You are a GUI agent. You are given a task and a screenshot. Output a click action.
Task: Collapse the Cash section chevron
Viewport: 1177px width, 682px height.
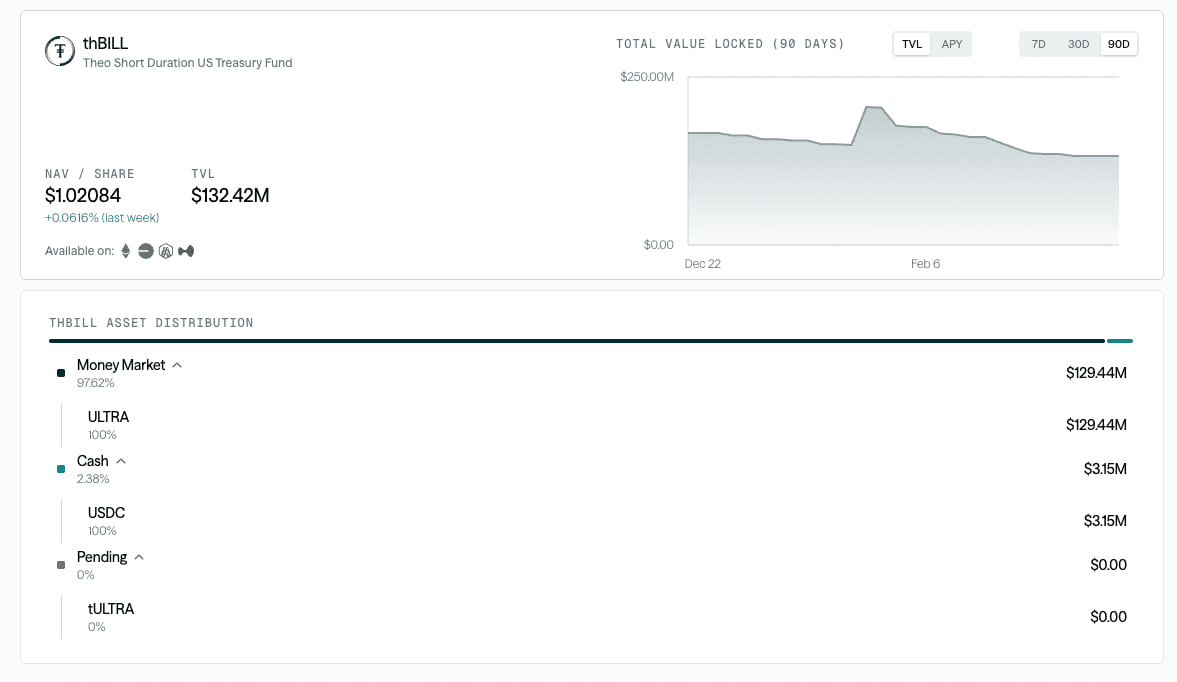(121, 461)
